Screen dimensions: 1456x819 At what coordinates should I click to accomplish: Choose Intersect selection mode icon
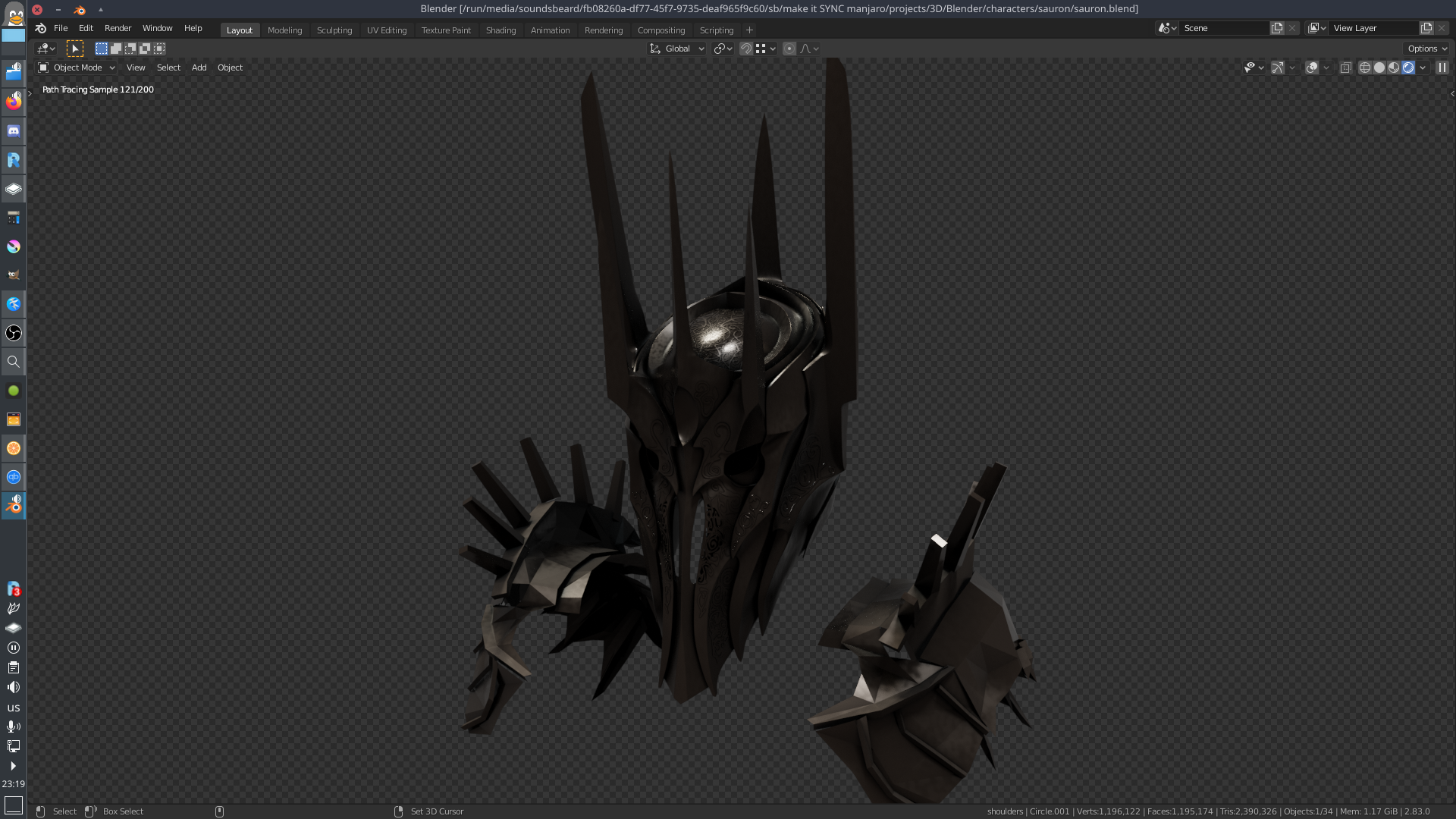pos(159,49)
